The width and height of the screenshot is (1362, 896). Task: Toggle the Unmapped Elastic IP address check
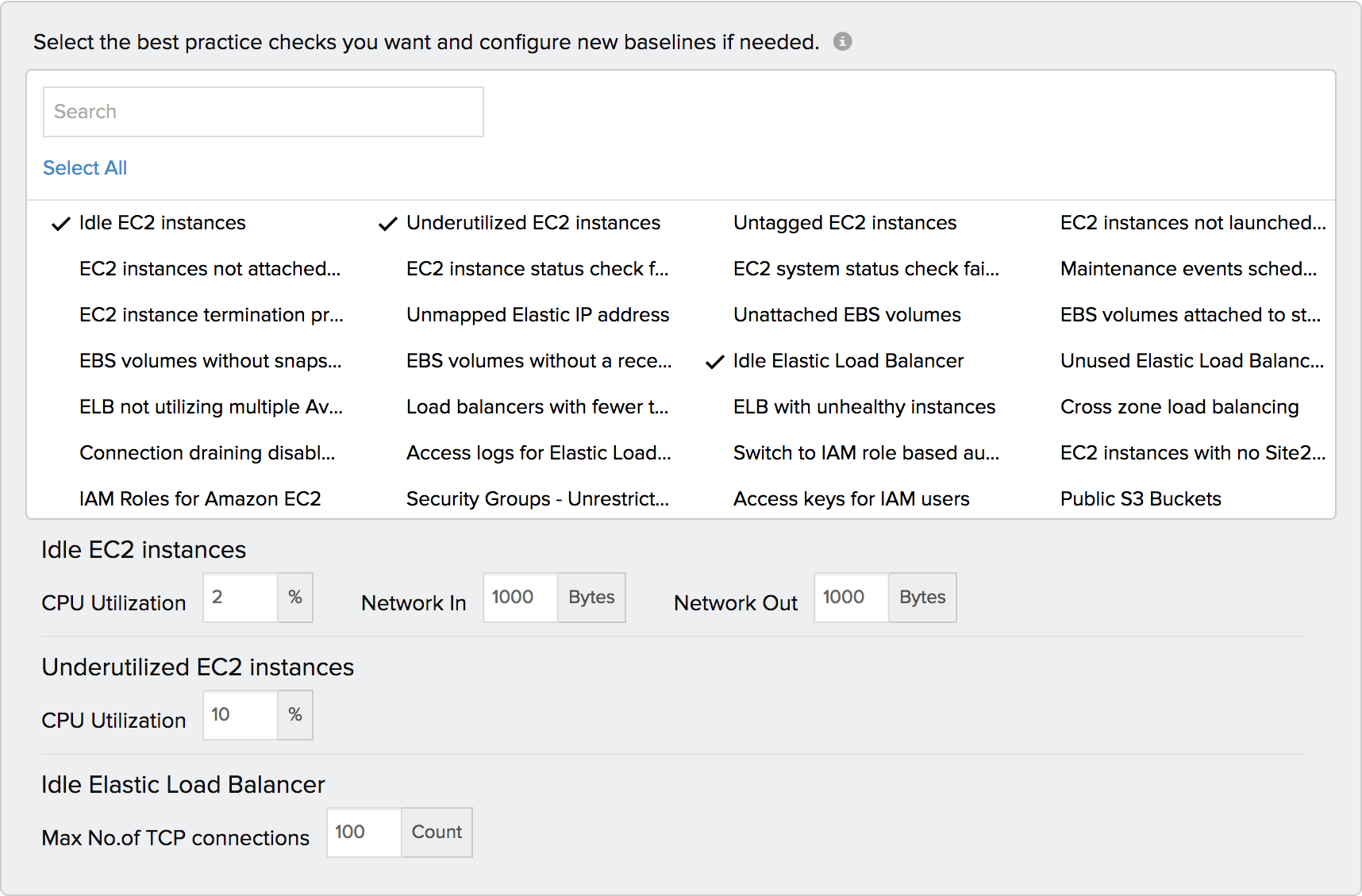point(537,315)
